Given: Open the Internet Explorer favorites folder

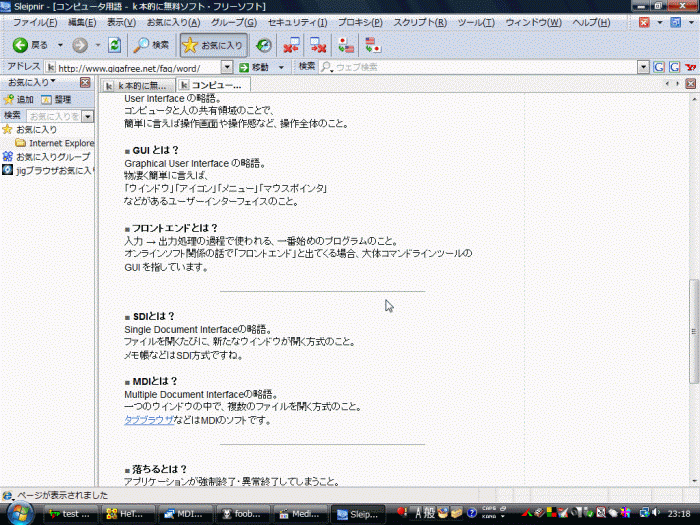Looking at the screenshot, I should (54, 143).
